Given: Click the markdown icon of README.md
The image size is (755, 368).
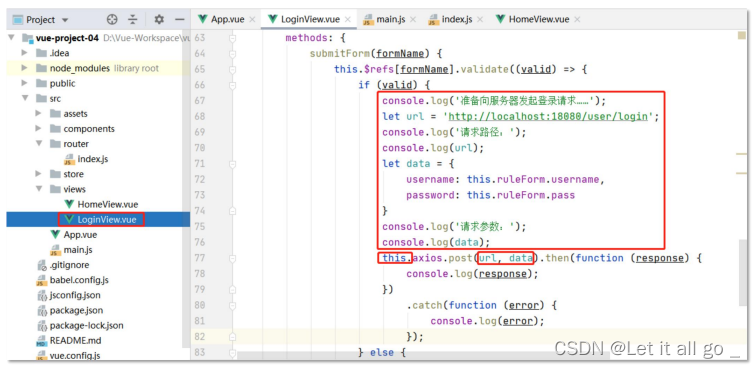Looking at the screenshot, I should (42, 341).
